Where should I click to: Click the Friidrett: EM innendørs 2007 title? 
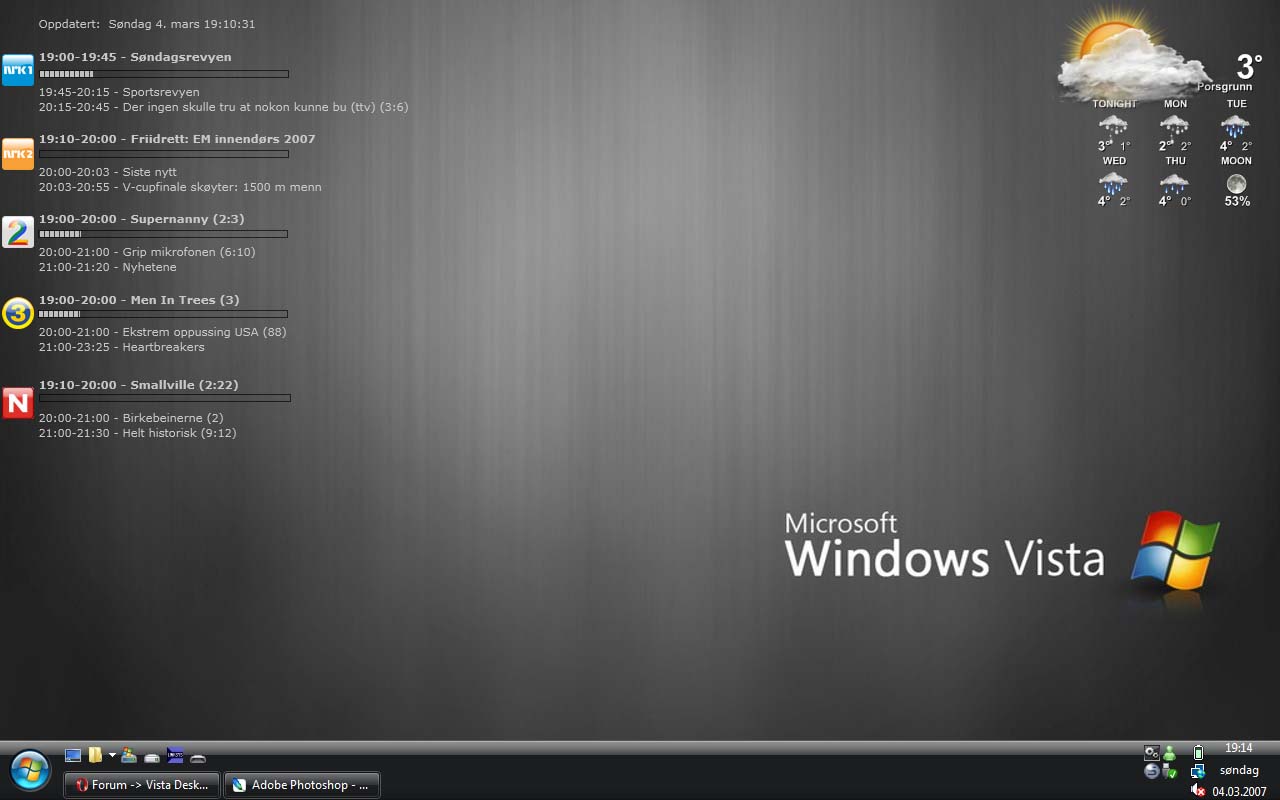(223, 139)
